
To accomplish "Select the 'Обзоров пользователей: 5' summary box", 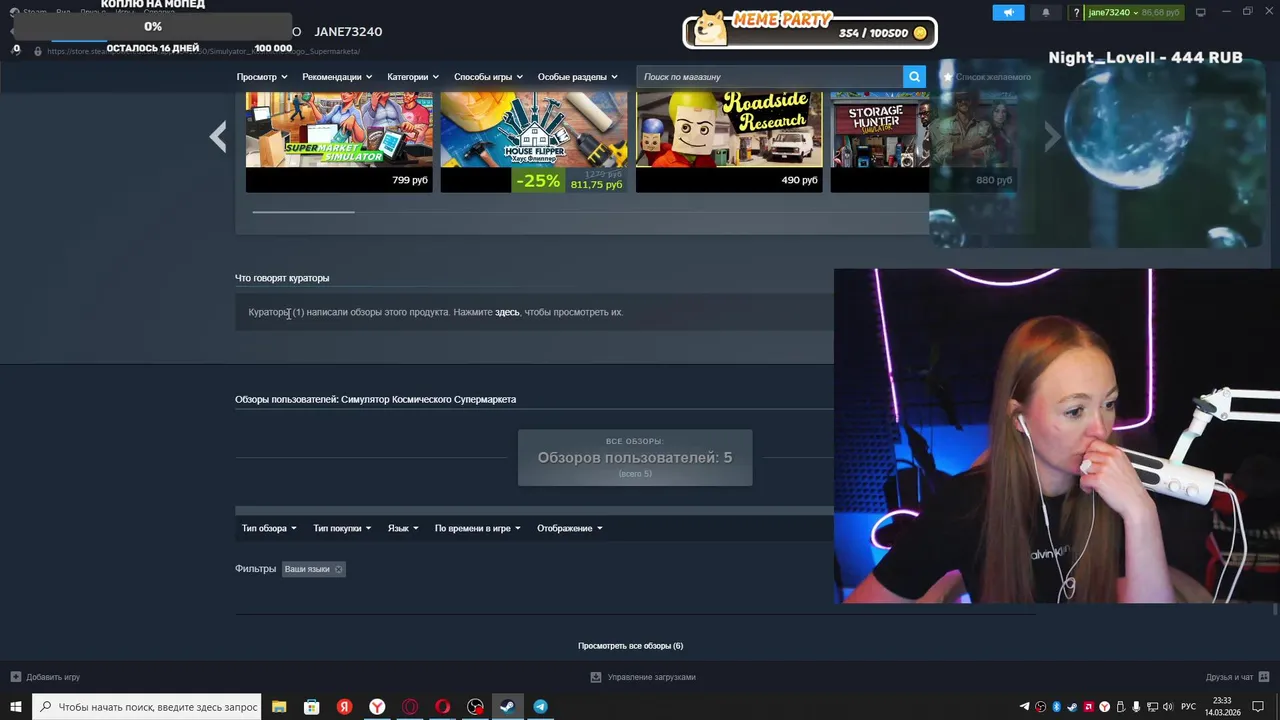I will tap(635, 457).
